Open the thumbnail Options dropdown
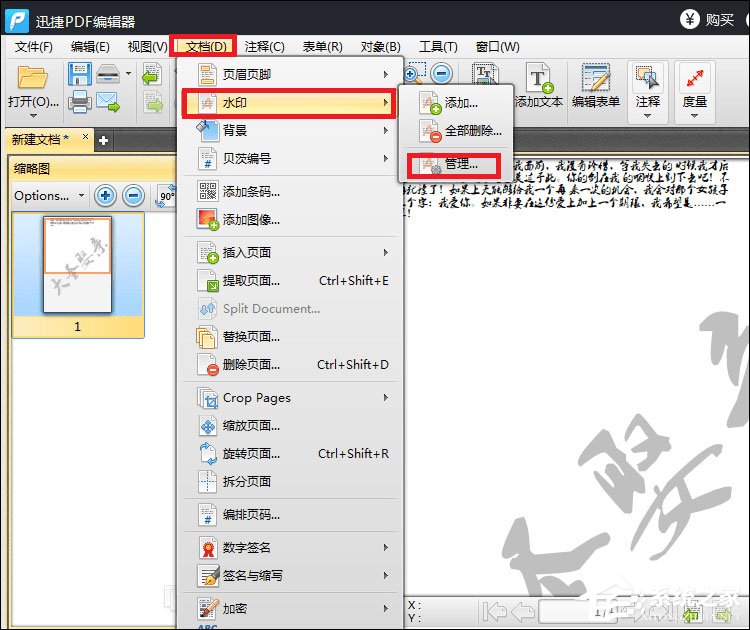This screenshot has width=750, height=630. click(49, 196)
